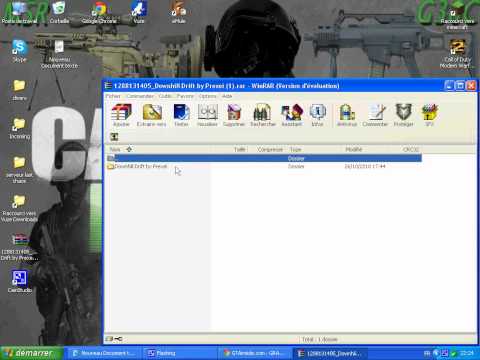
Task: Select the Skype desktop icon
Action: 19,51
